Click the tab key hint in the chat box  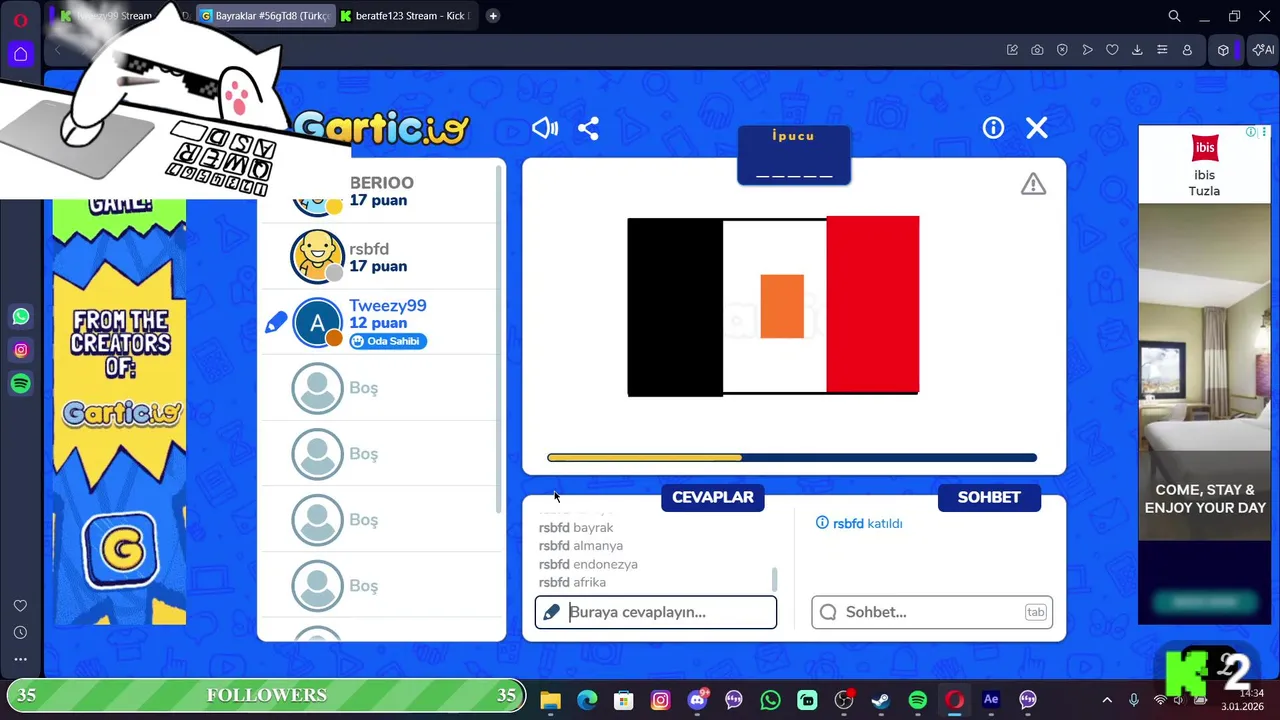click(x=1035, y=612)
